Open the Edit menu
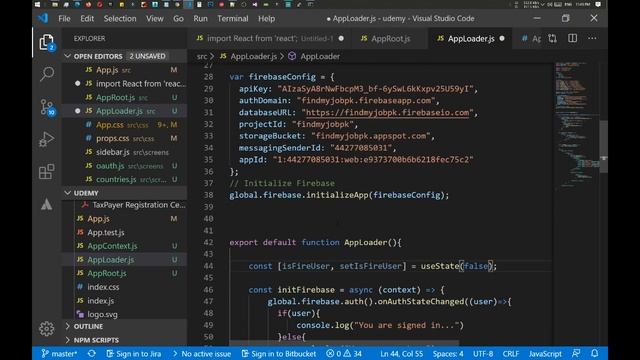Viewport: 640px width, 360px height. 87,19
